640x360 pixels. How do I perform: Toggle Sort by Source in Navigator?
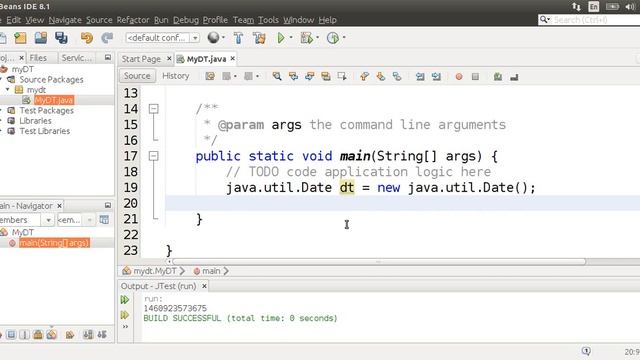pos(102,335)
